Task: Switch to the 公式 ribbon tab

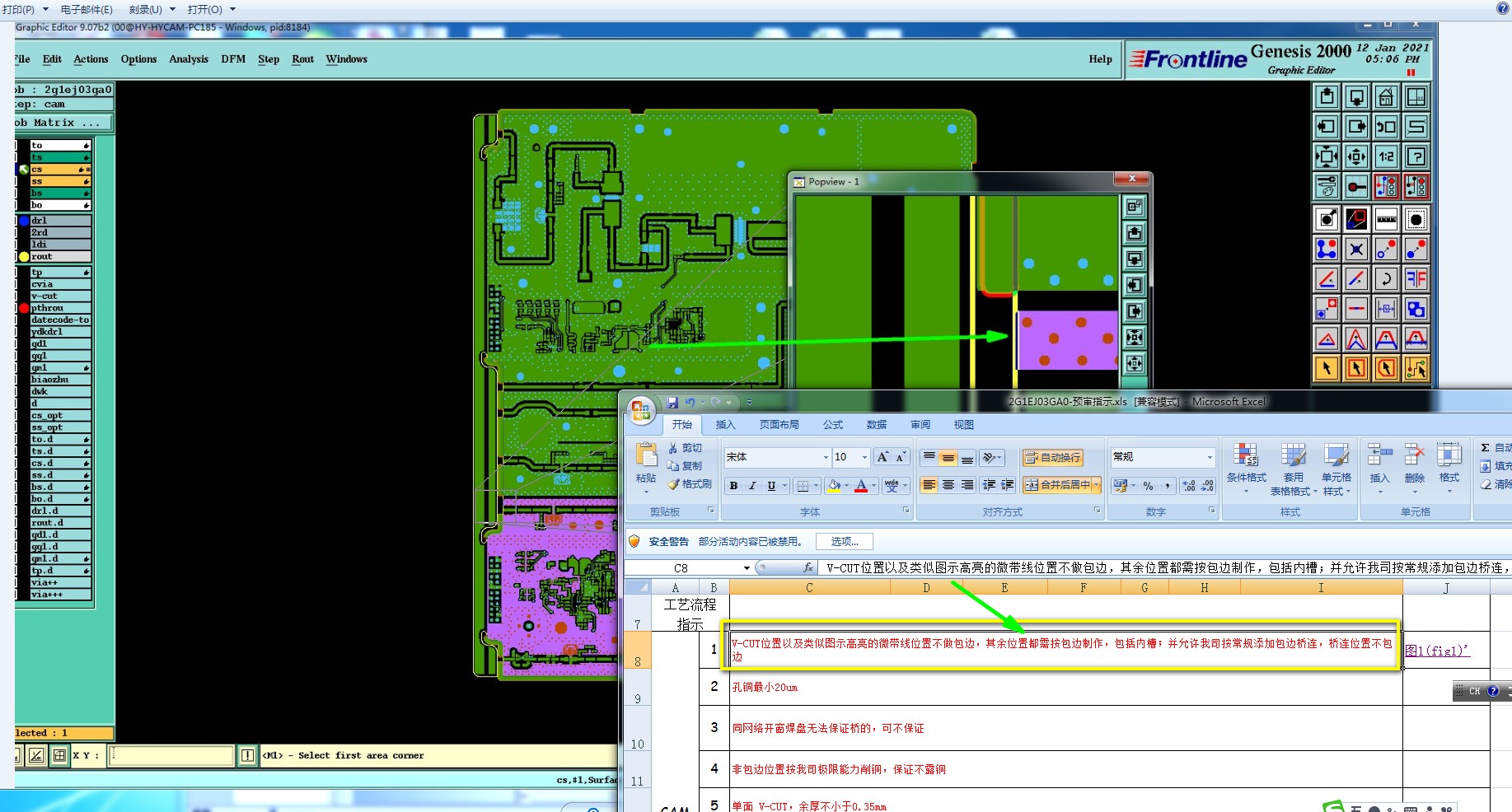Action: click(833, 425)
